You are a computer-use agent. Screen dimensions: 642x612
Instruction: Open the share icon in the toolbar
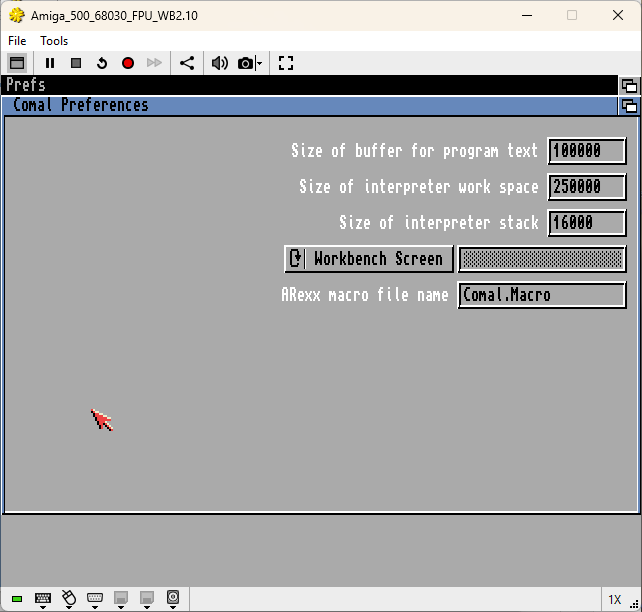[187, 63]
